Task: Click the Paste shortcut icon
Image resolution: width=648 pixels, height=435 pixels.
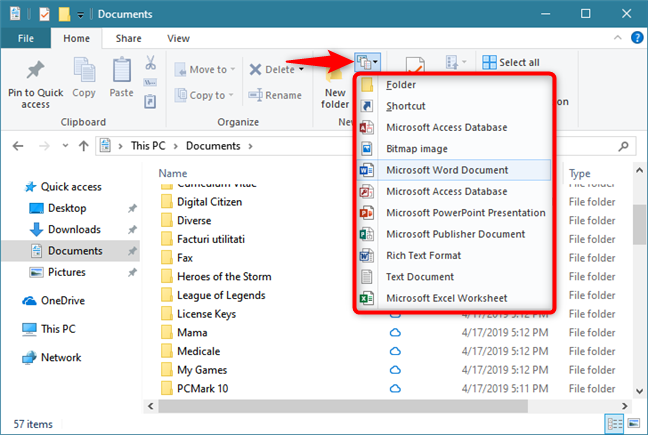Action: pyautogui.click(x=150, y=101)
